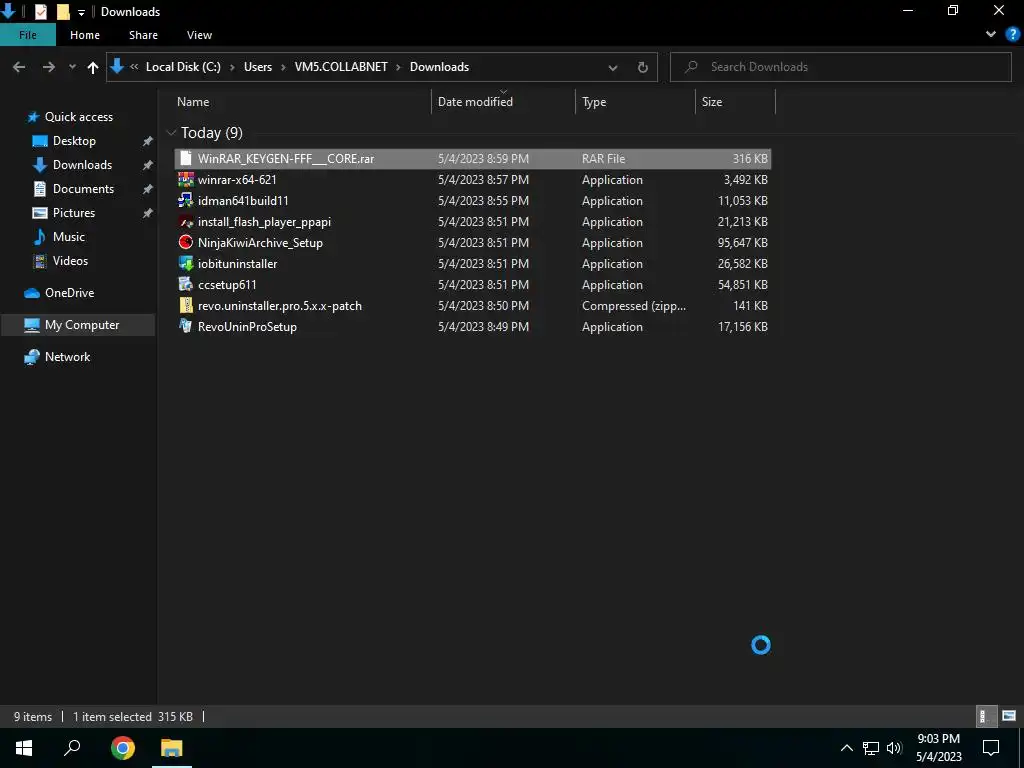Show hidden system tray icons
The height and width of the screenshot is (768, 1024).
846,748
